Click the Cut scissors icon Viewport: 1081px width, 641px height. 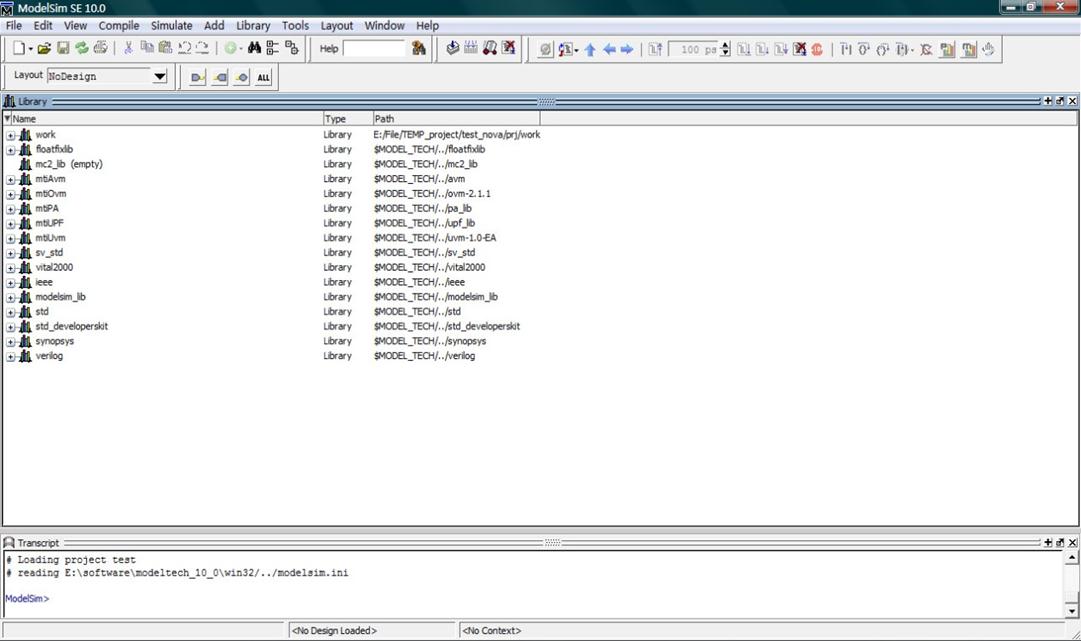pos(128,48)
